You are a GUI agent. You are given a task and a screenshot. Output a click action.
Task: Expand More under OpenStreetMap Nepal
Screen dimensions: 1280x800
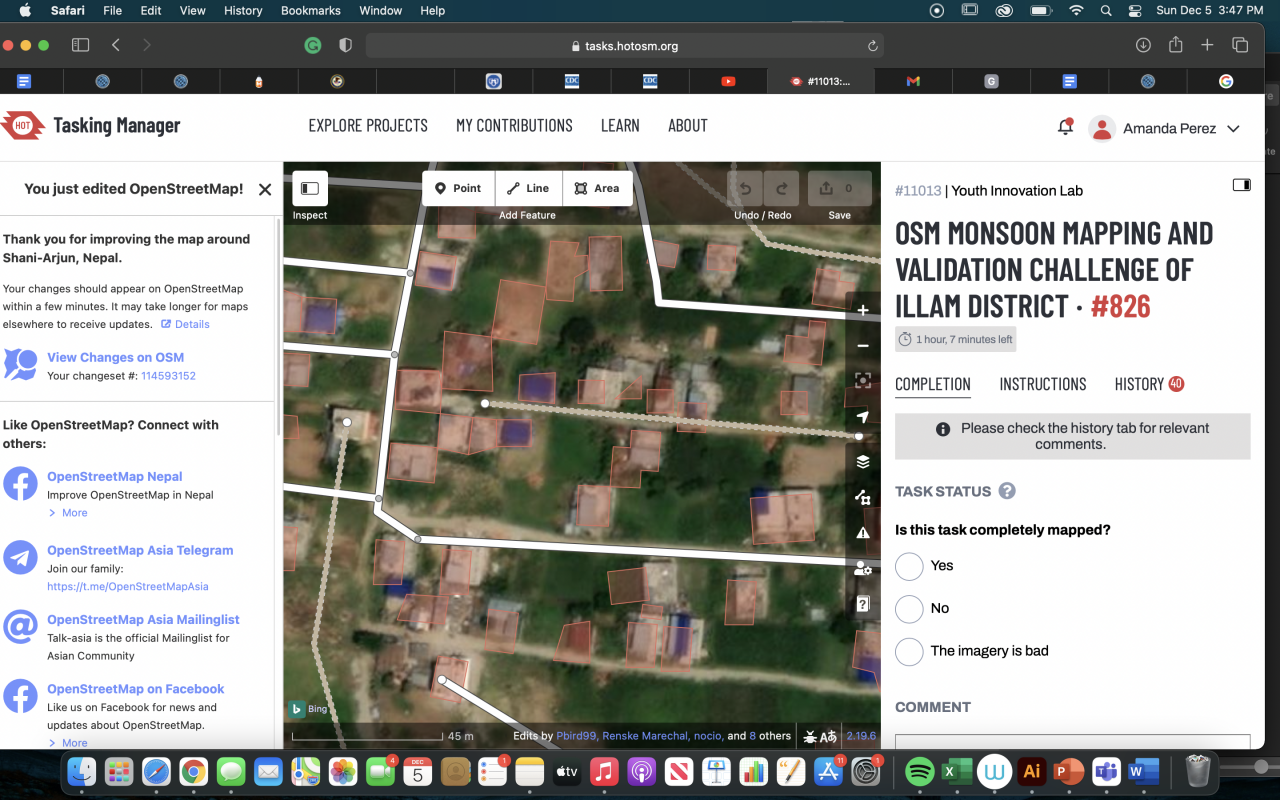[74, 513]
